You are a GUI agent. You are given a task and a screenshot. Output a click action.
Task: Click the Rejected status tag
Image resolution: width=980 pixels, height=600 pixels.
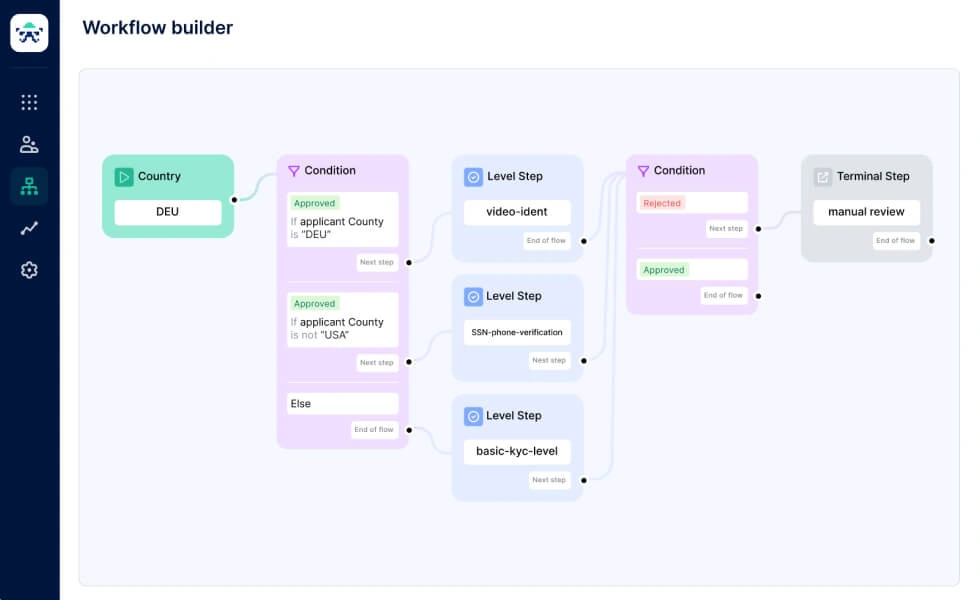click(x=662, y=203)
